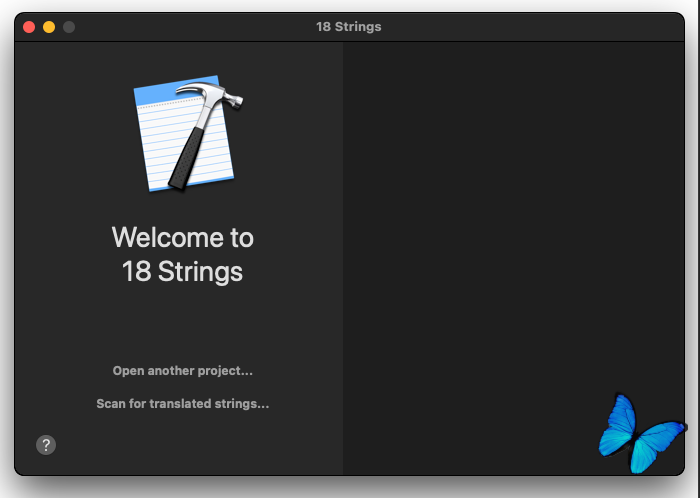This screenshot has height=498, width=700.
Task: Click the hammer and notepad app icon
Action: (188, 133)
